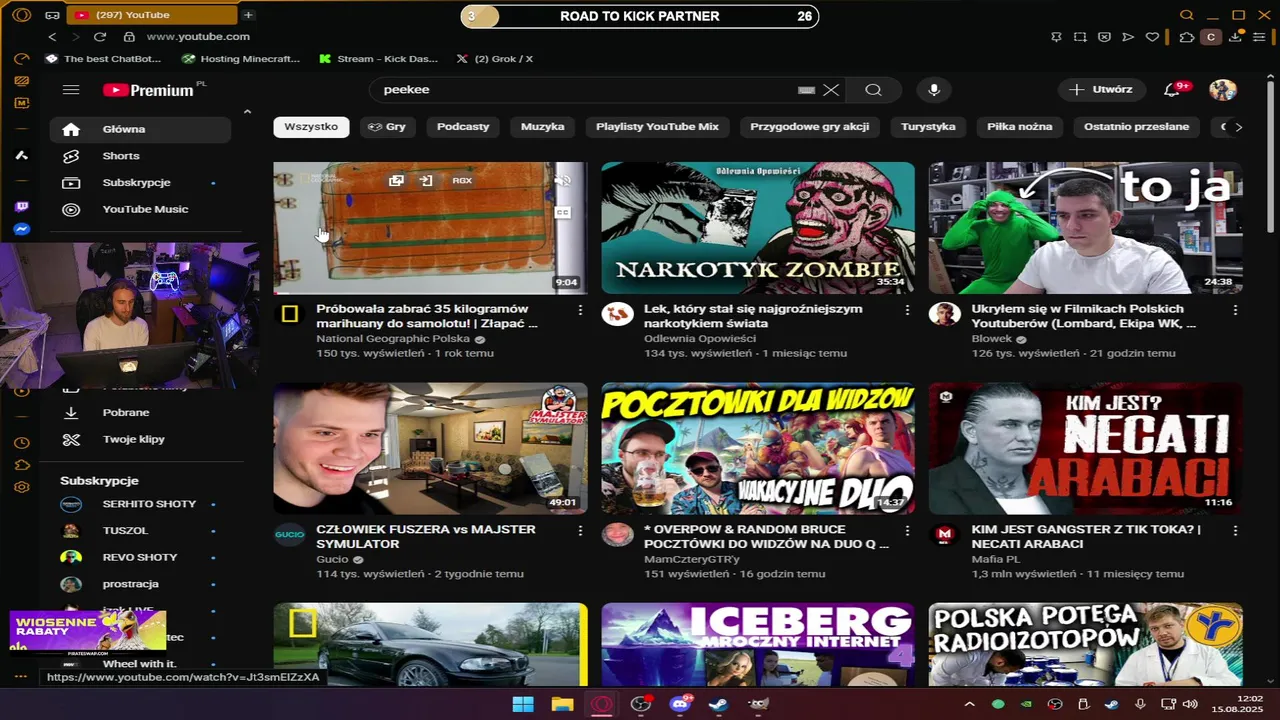Open the account avatar menu
The height and width of the screenshot is (720, 1280).
pyautogui.click(x=1222, y=90)
